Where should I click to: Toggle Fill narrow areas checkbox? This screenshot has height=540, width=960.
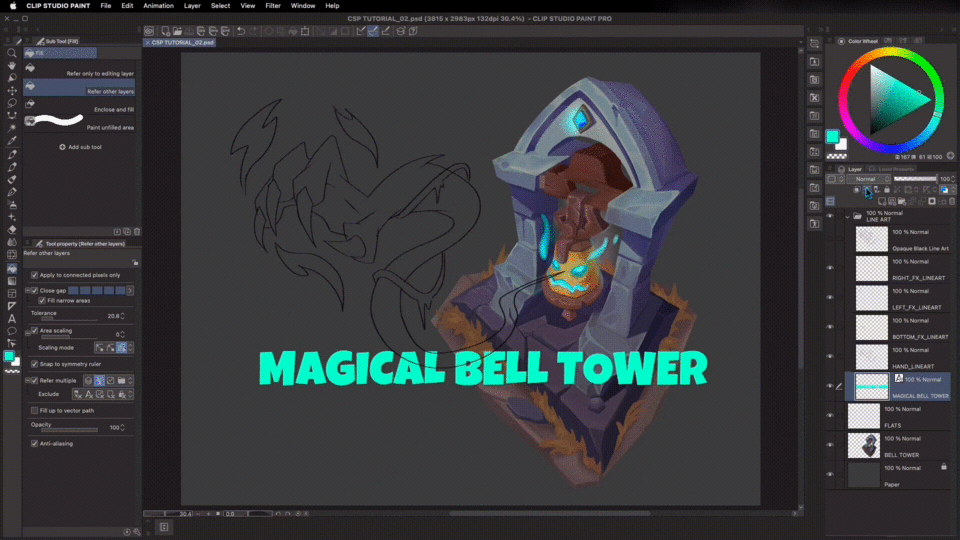click(x=42, y=301)
